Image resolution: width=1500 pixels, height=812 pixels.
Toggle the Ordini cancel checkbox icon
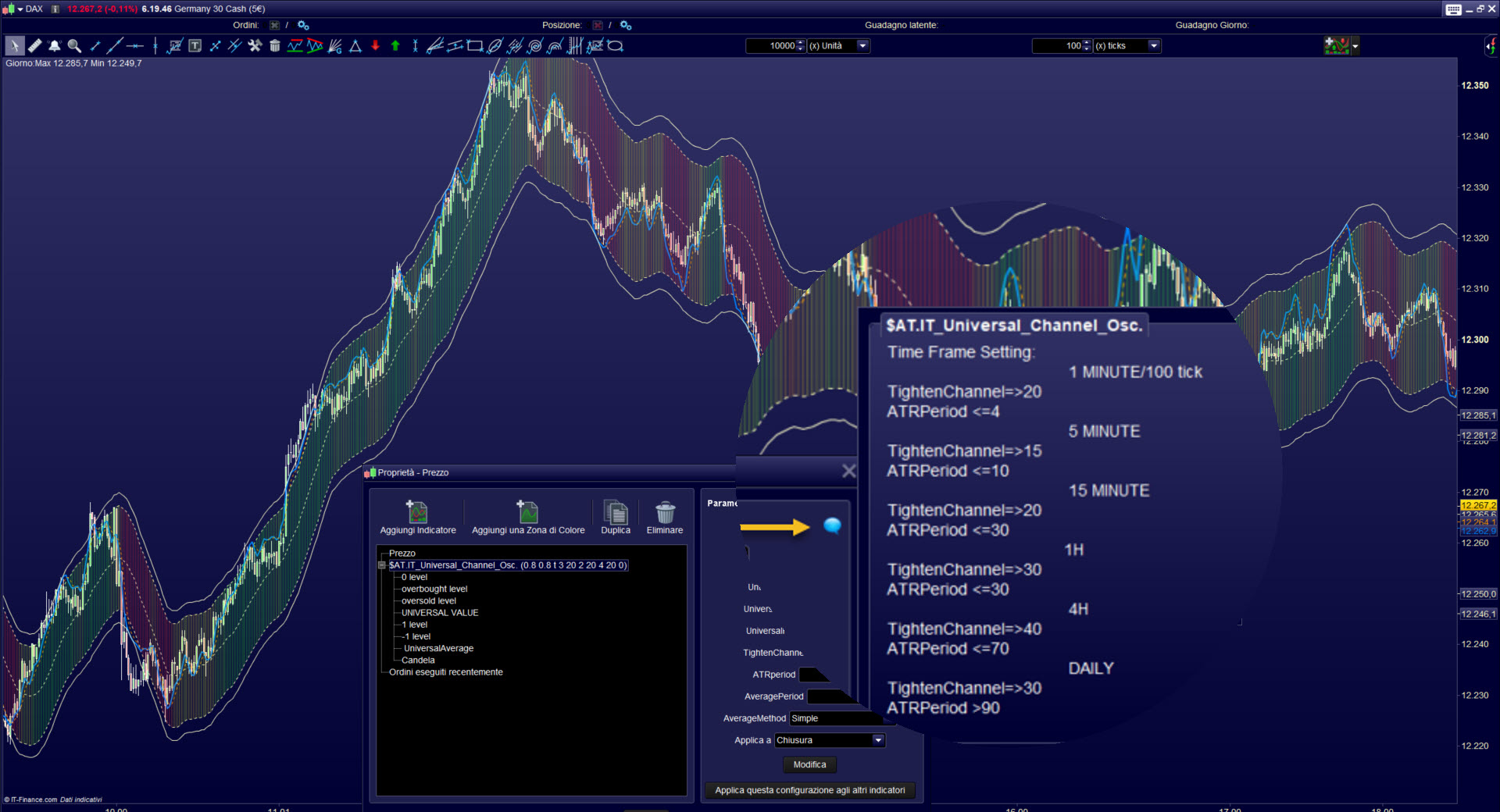coord(274,25)
